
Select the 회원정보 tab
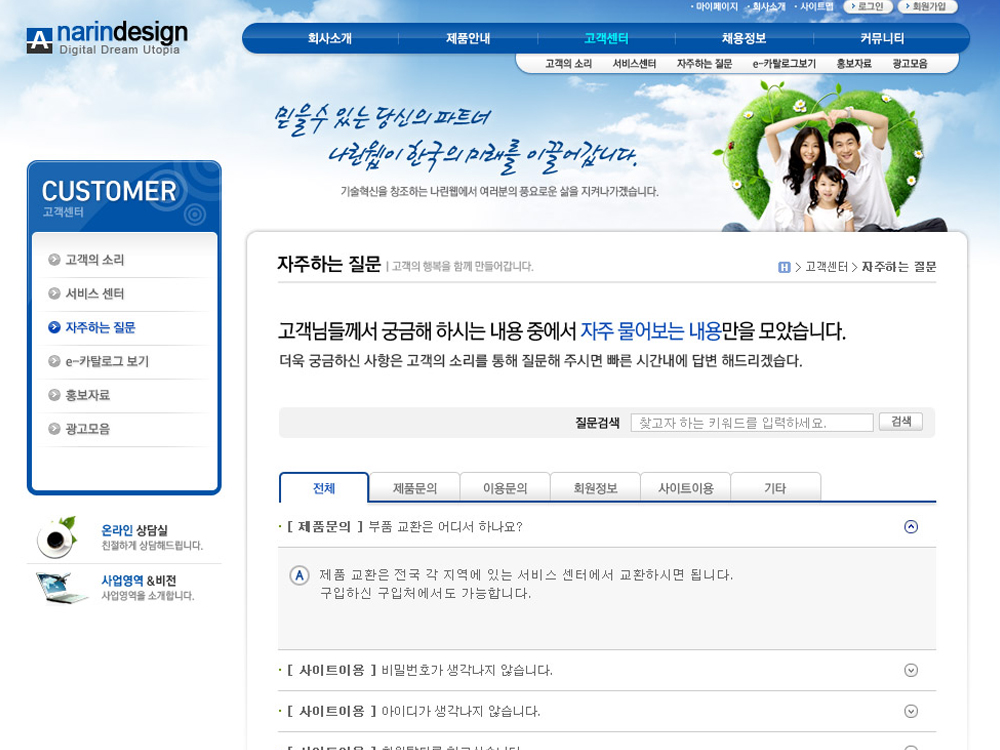595,488
